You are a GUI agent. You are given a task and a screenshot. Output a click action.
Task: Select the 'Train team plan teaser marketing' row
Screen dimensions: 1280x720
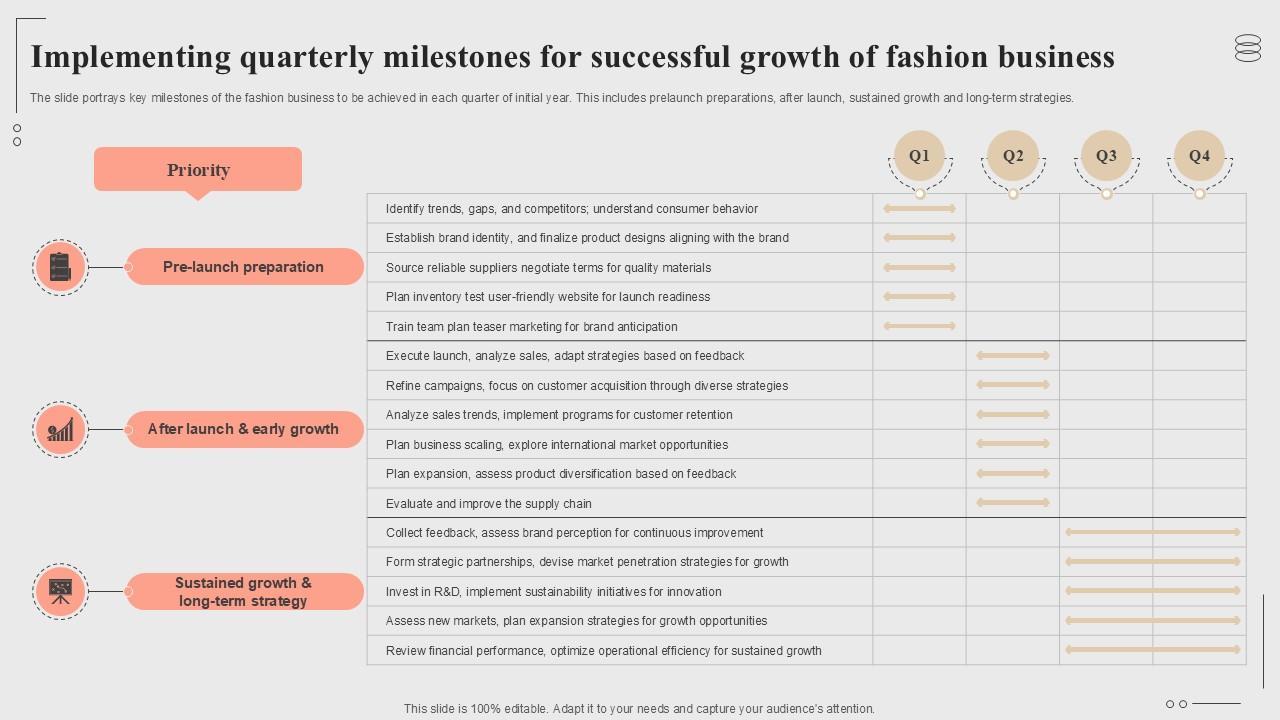click(x=532, y=327)
